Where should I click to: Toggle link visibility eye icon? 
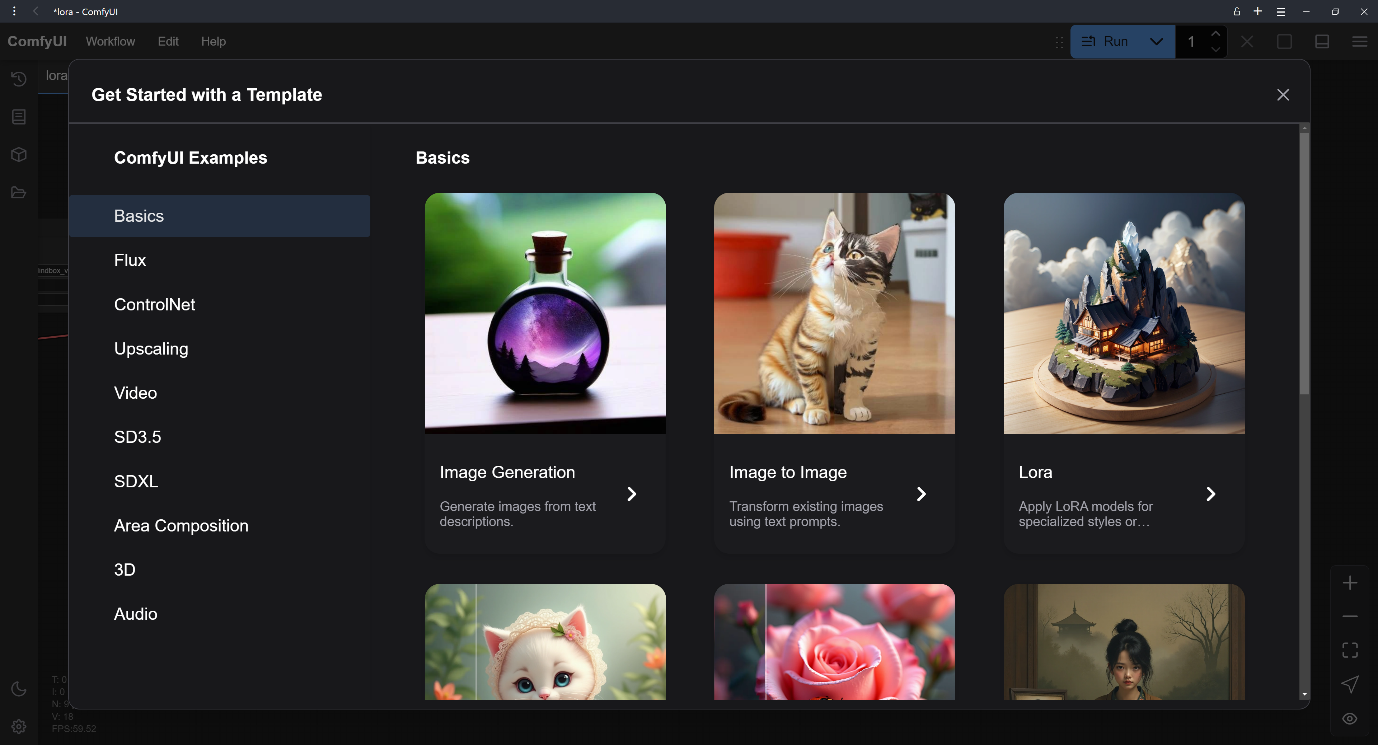point(1350,718)
